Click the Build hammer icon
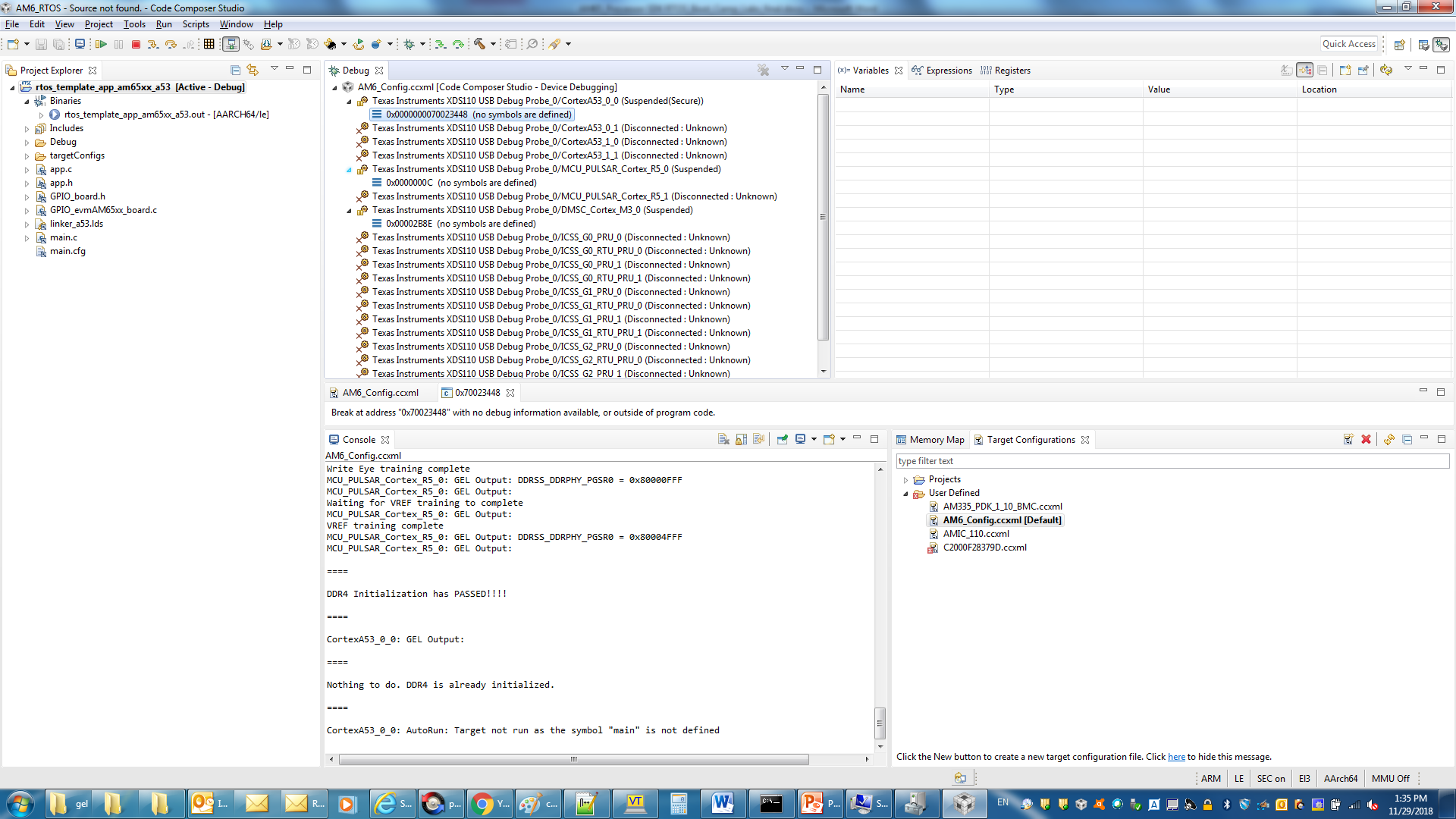The image size is (1456, 819). tap(479, 45)
